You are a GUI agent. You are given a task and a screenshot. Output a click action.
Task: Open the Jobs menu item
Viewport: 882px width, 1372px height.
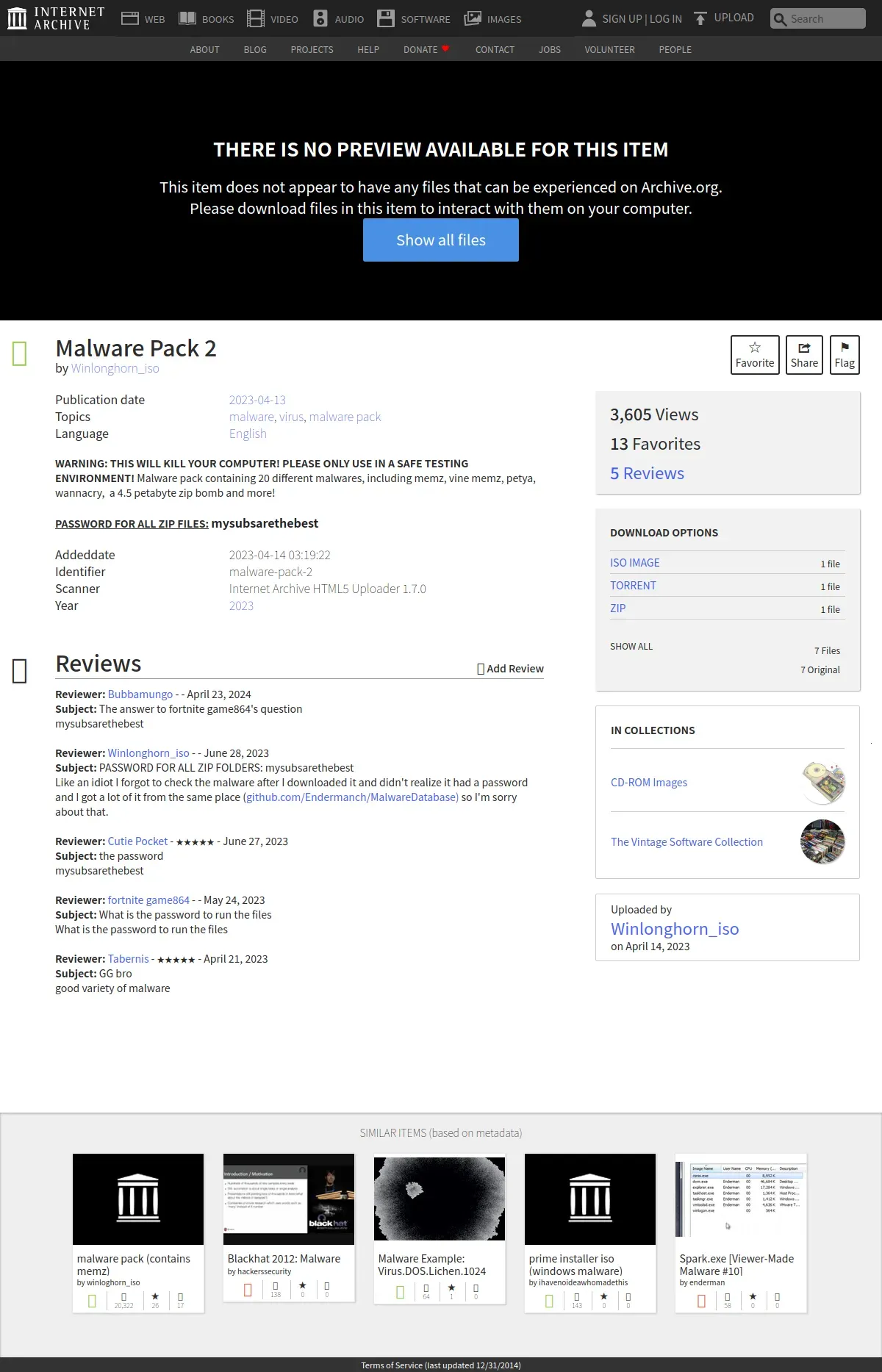(x=550, y=49)
